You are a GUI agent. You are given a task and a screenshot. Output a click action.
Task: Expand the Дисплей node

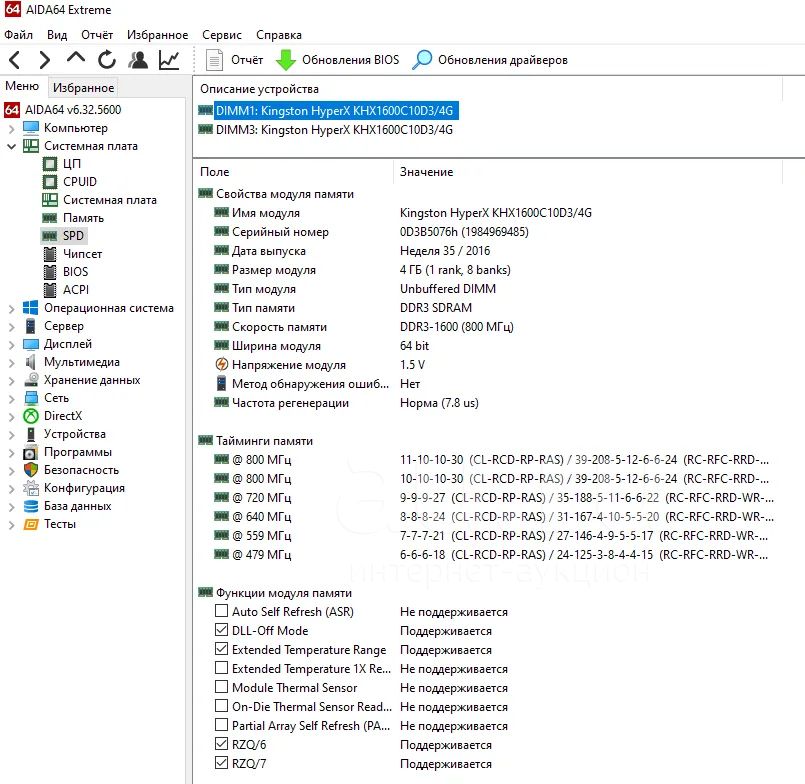12,345
